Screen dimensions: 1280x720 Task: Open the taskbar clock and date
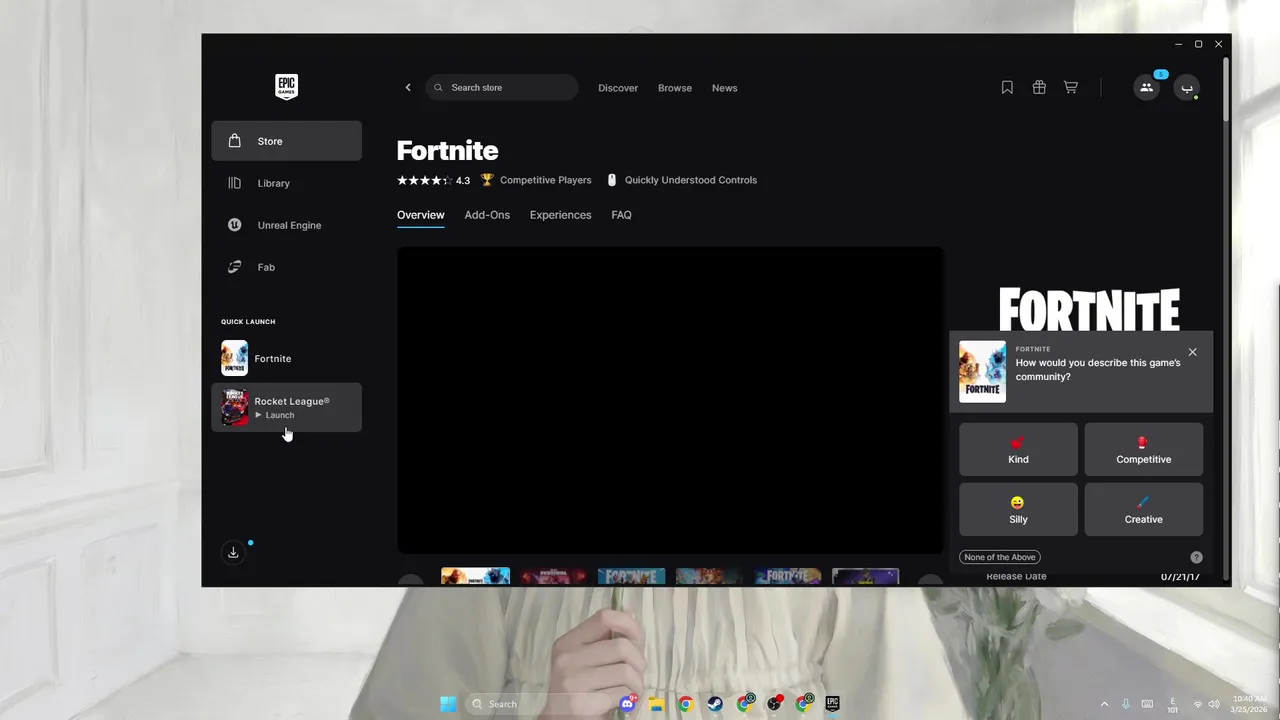(x=1250, y=704)
